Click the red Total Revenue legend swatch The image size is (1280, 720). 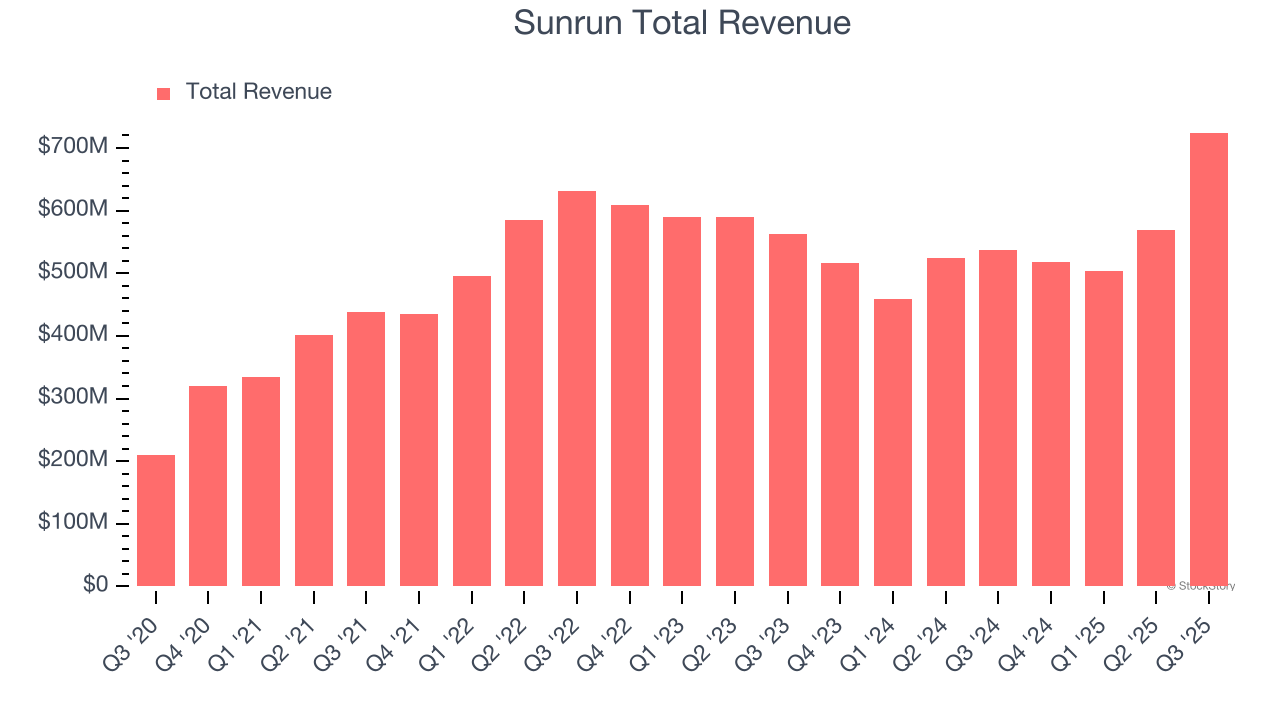click(x=163, y=90)
